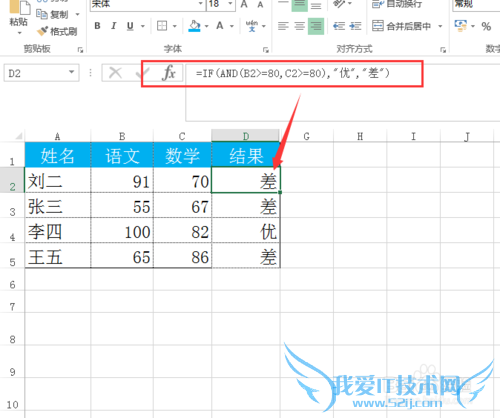Click the Copy (复制) button

53,14
